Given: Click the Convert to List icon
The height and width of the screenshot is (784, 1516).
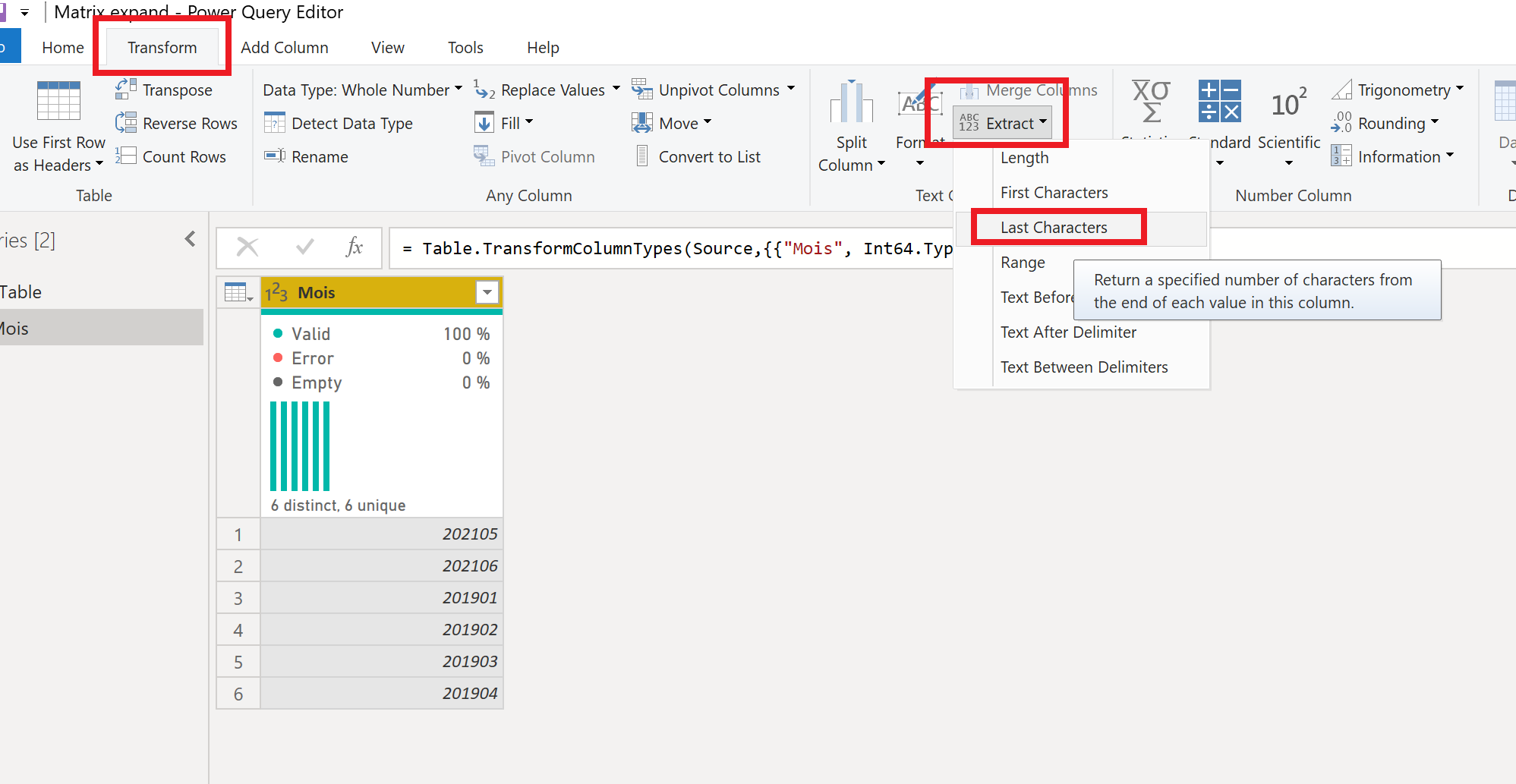Looking at the screenshot, I should [x=642, y=156].
